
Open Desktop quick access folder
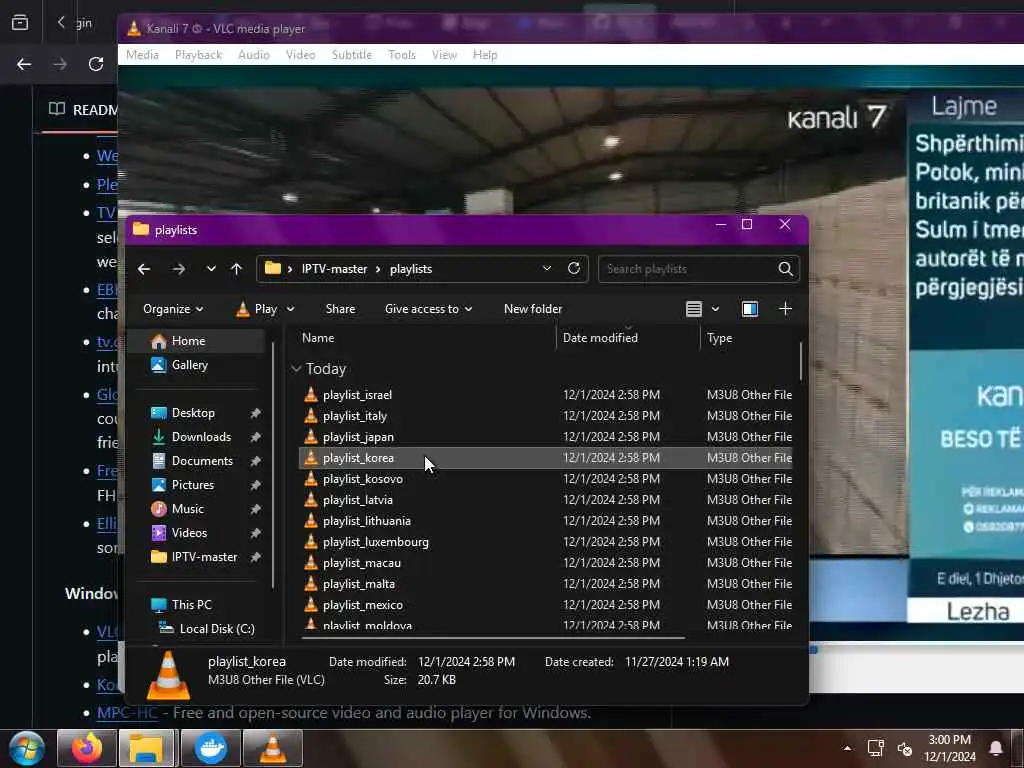(x=193, y=413)
